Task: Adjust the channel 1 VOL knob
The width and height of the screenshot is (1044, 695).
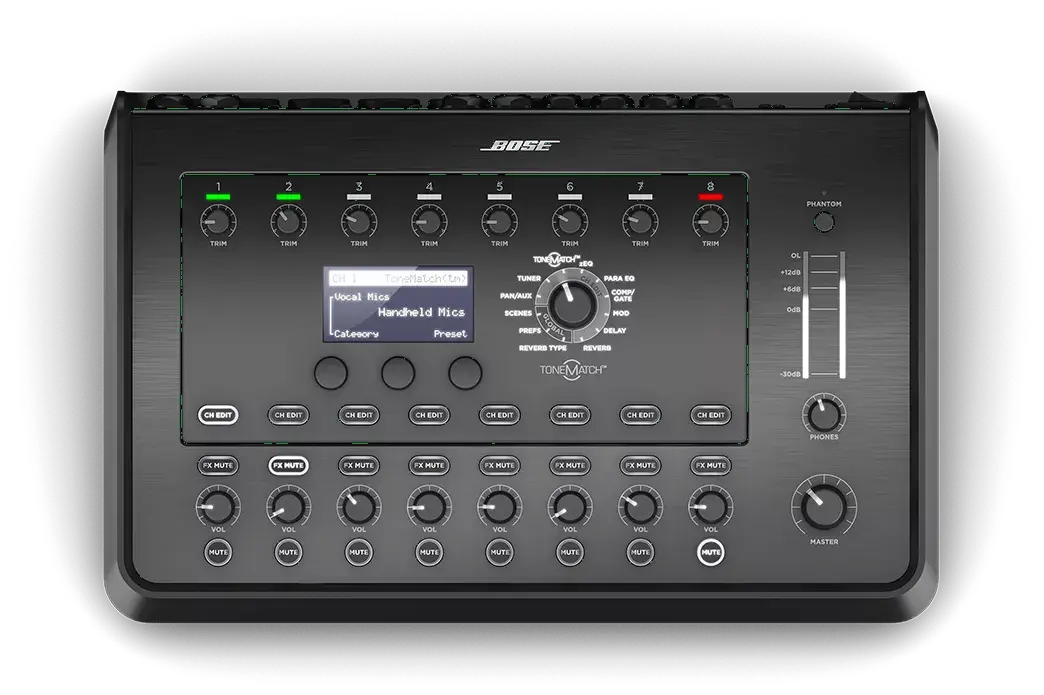Action: point(218,507)
